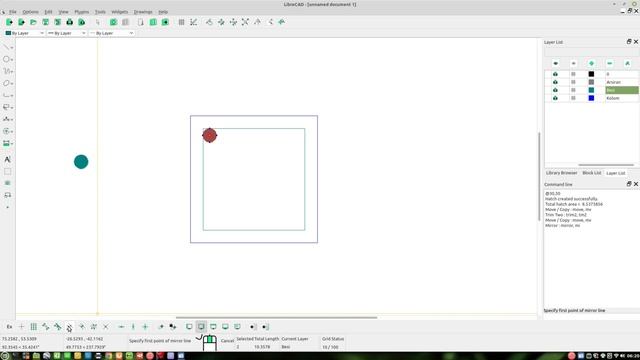Click the Open file toolbar icon
This screenshot has height=360, width=640.
[33, 22]
